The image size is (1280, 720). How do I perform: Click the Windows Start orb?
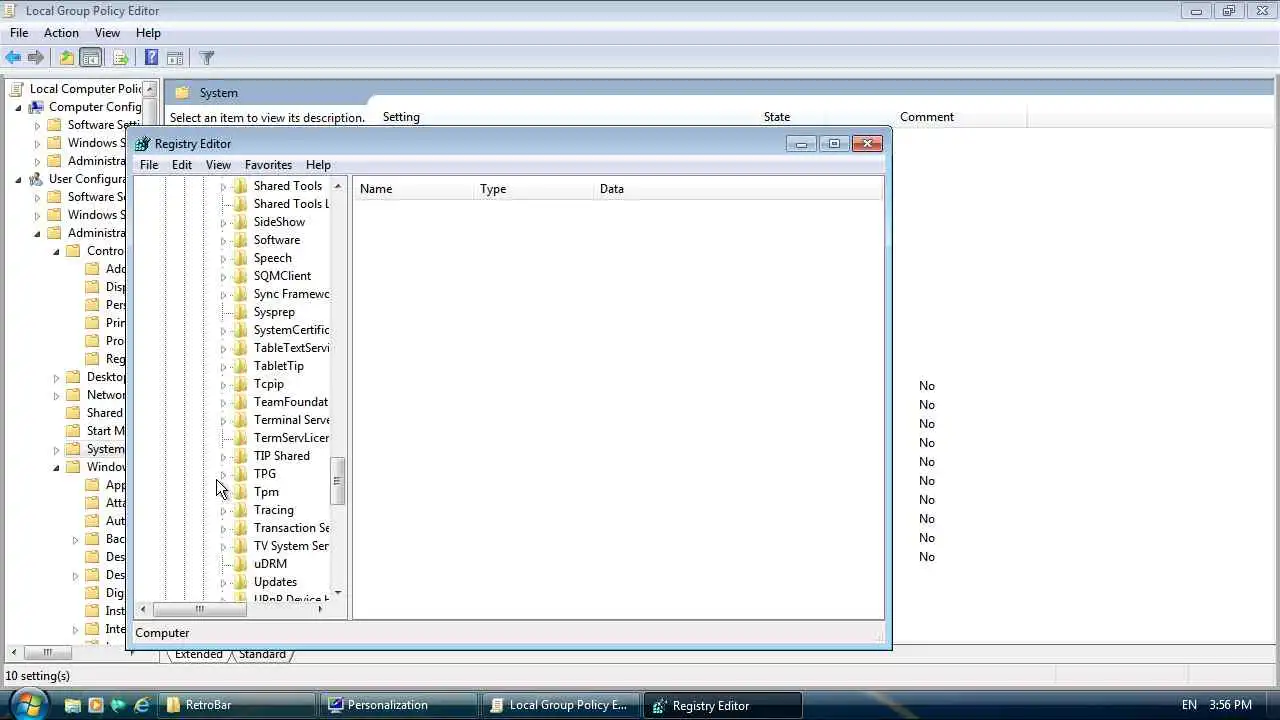[x=27, y=704]
